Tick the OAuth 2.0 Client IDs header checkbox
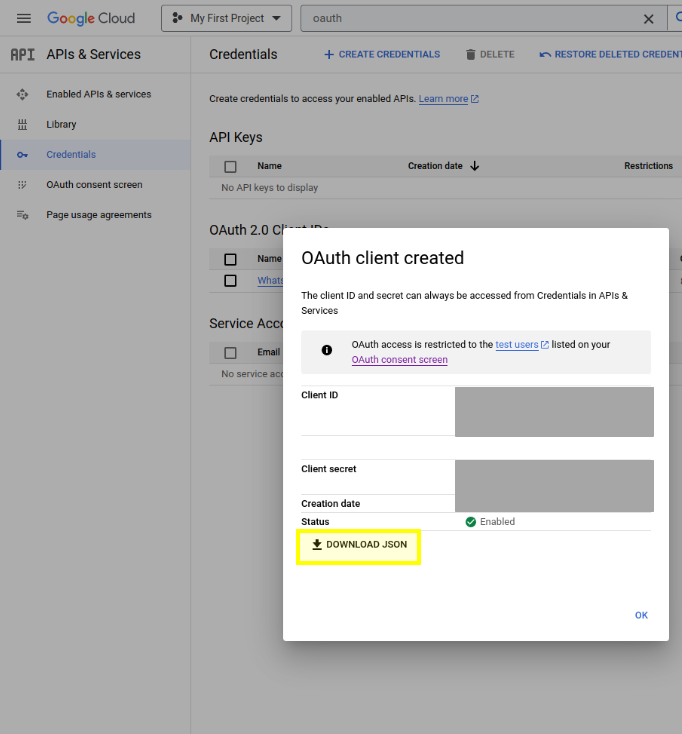This screenshot has height=734, width=682. click(230, 259)
